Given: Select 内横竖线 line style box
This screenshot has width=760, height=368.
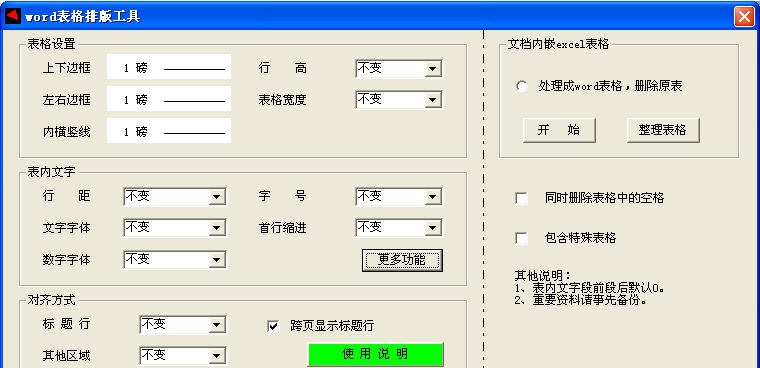Looking at the screenshot, I should click(x=169, y=131).
